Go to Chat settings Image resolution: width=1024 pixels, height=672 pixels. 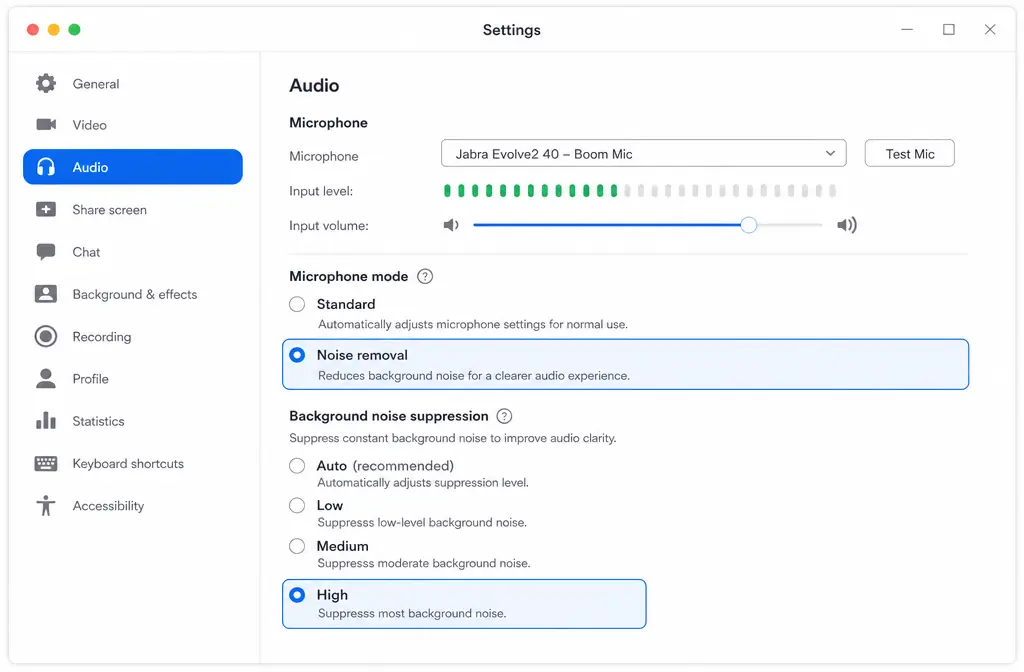click(x=133, y=252)
